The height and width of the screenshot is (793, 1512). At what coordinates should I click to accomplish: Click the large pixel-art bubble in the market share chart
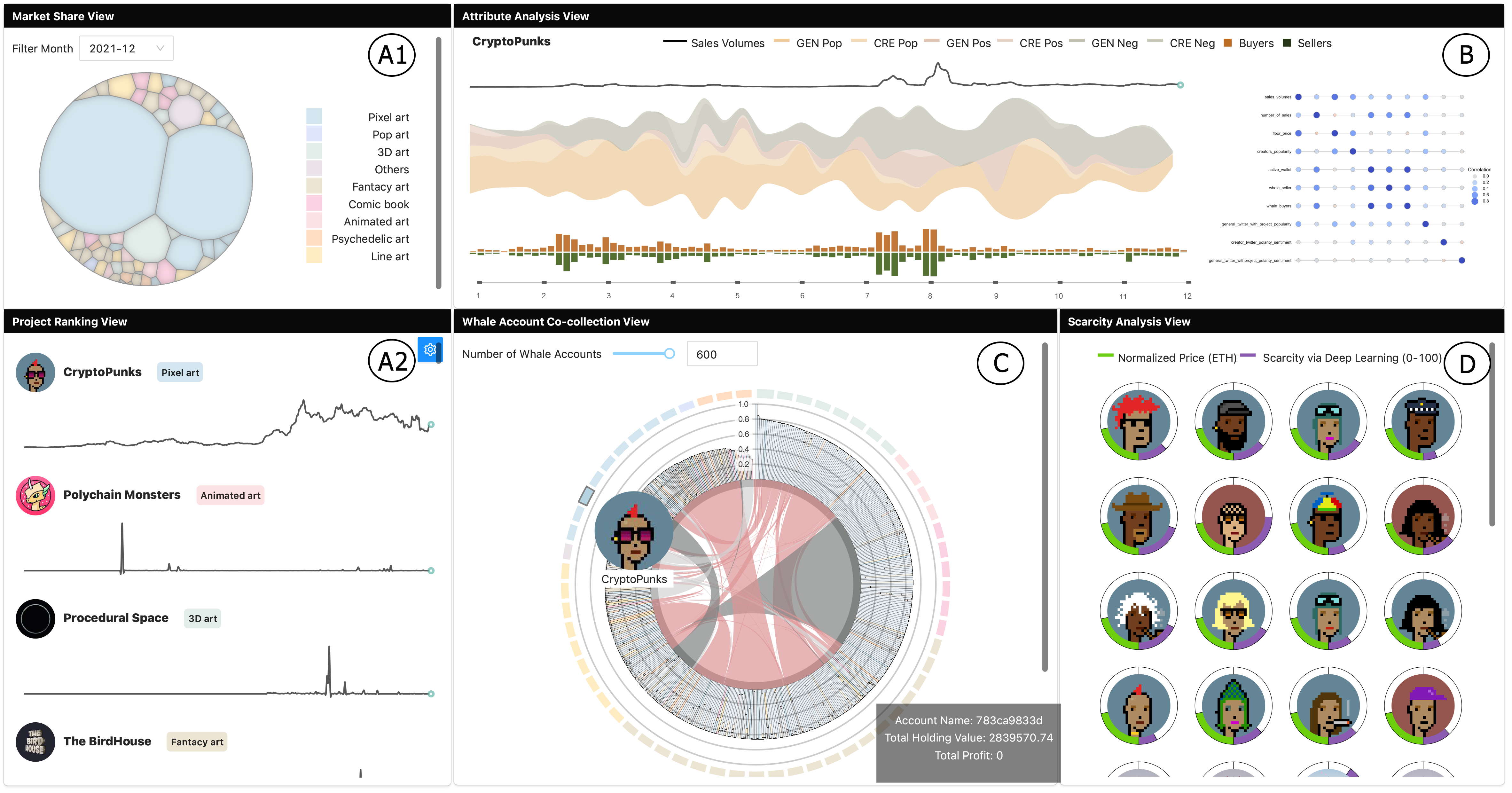click(103, 166)
